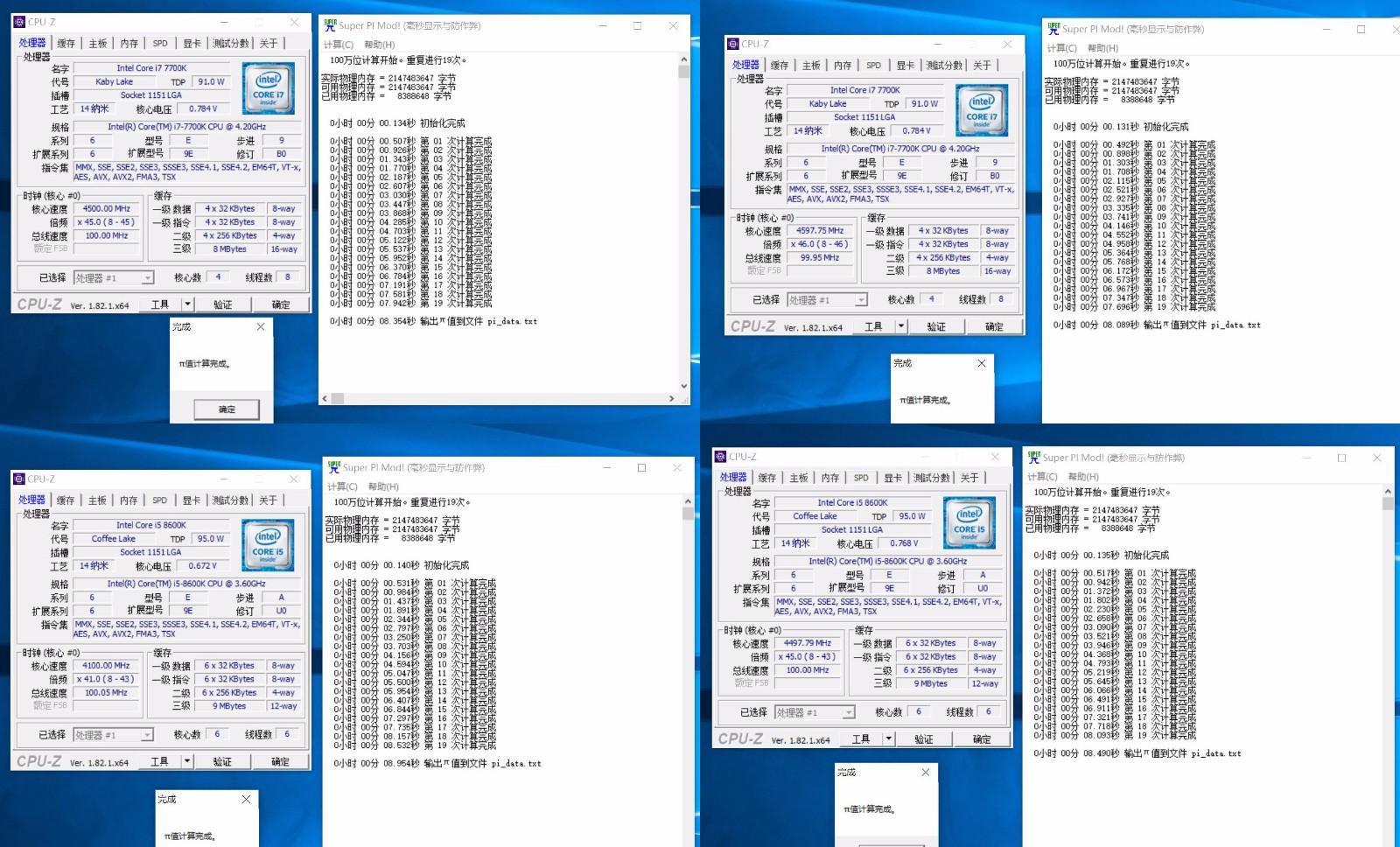Image resolution: width=1400 pixels, height=847 pixels.
Task: Expand 工具 dropdown arrow in 4100.00 MHz CPU-Z
Action: coord(187,760)
